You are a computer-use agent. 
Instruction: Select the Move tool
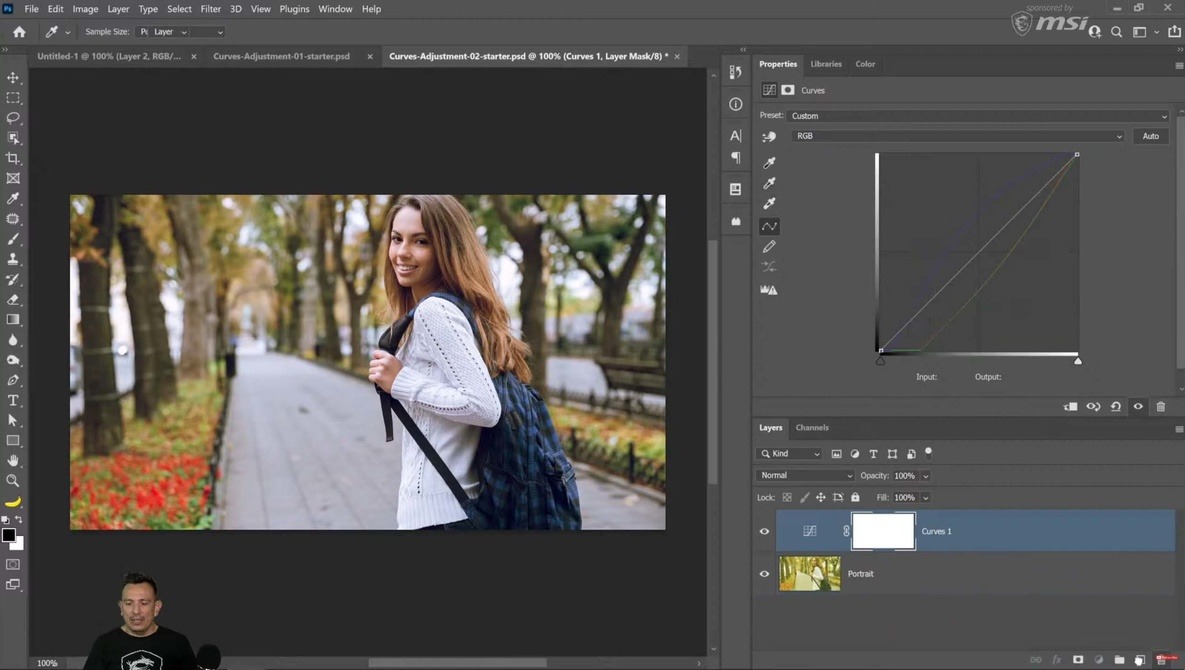pyautogui.click(x=13, y=78)
